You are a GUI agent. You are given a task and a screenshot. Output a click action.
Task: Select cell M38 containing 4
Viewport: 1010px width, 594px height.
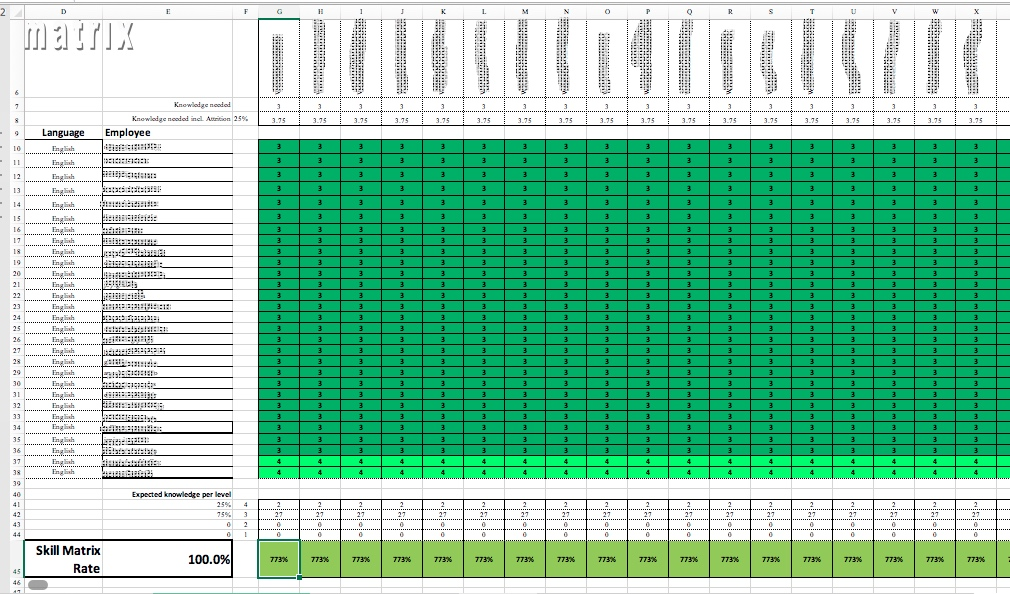click(525, 472)
